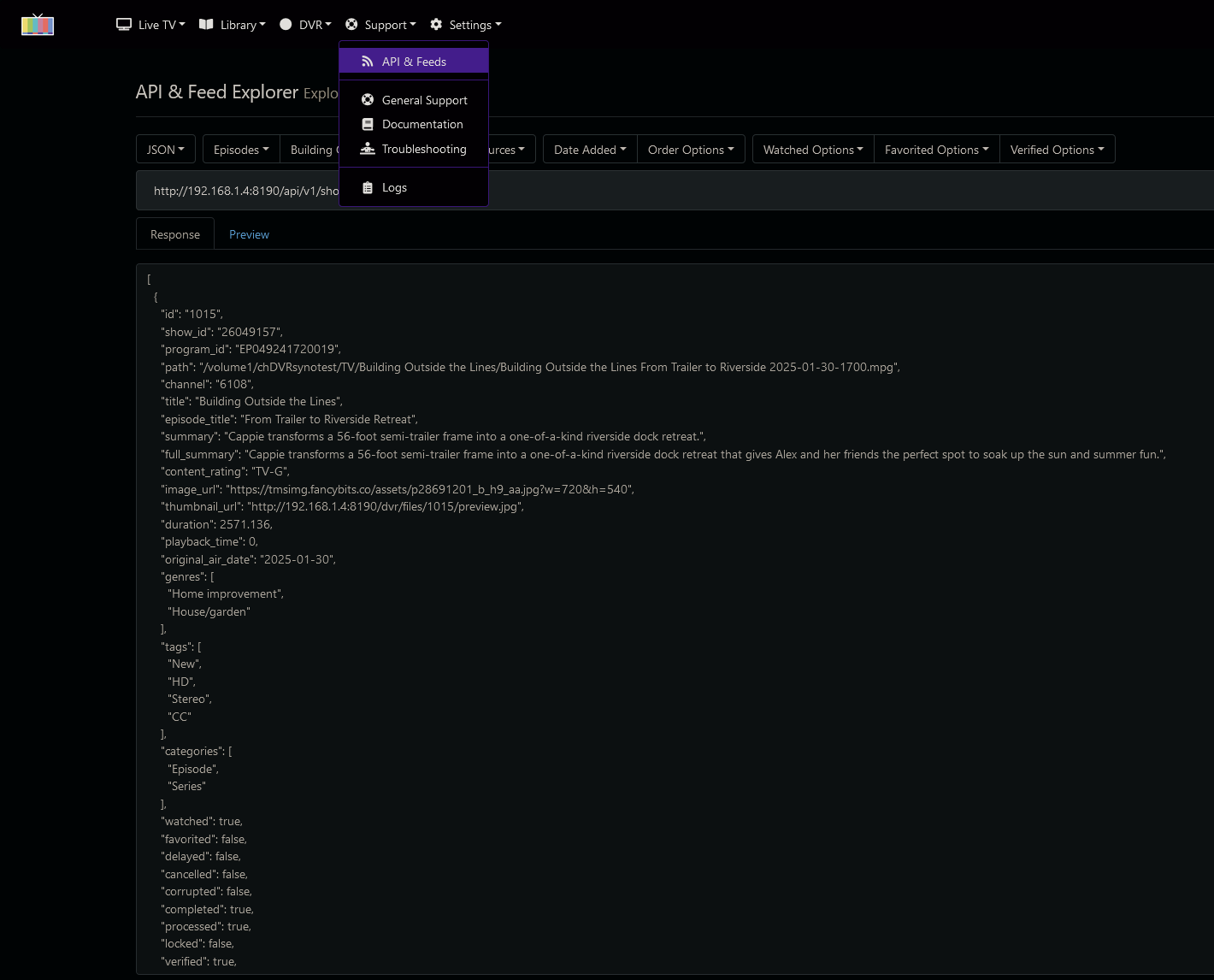
Task: Open the Favorited Options dropdown
Action: [935, 150]
